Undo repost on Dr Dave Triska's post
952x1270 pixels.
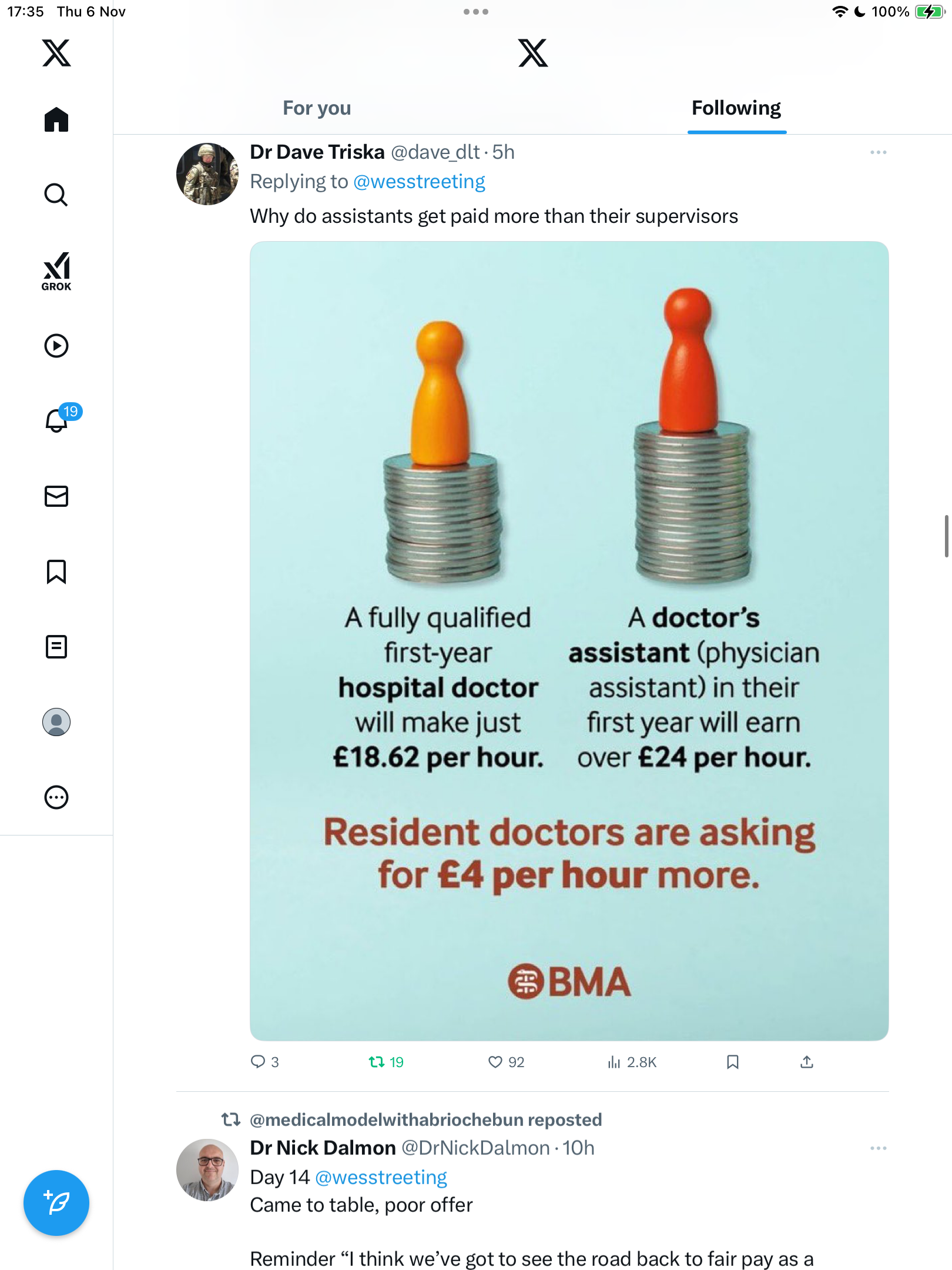pyautogui.click(x=377, y=1062)
